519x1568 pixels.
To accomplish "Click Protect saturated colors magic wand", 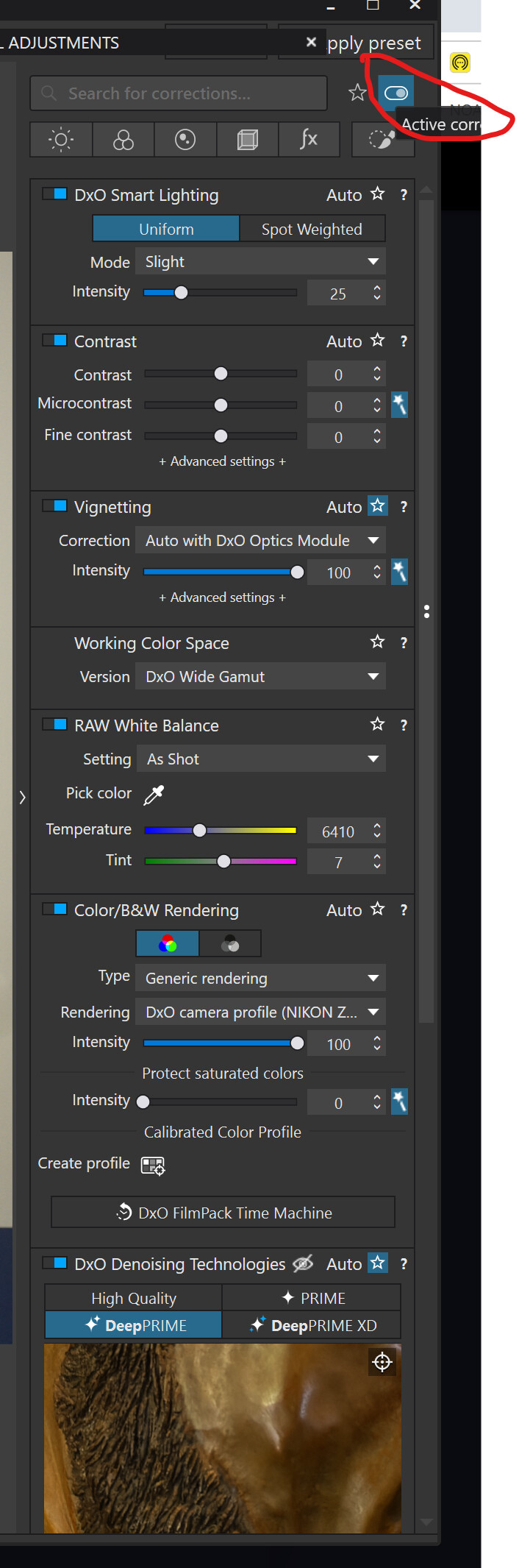I will click(399, 1101).
